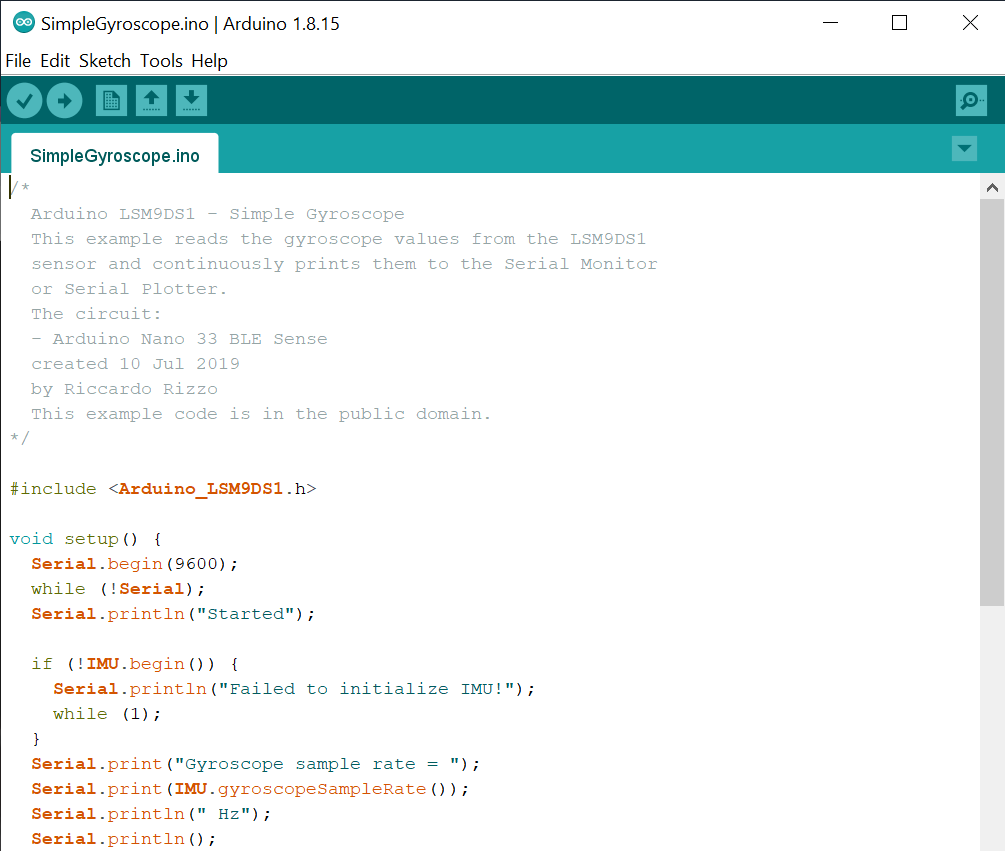Select the SimpleGyroscope.ino tab
Screen dimensions: 1005x851
pyautogui.click(x=115, y=155)
